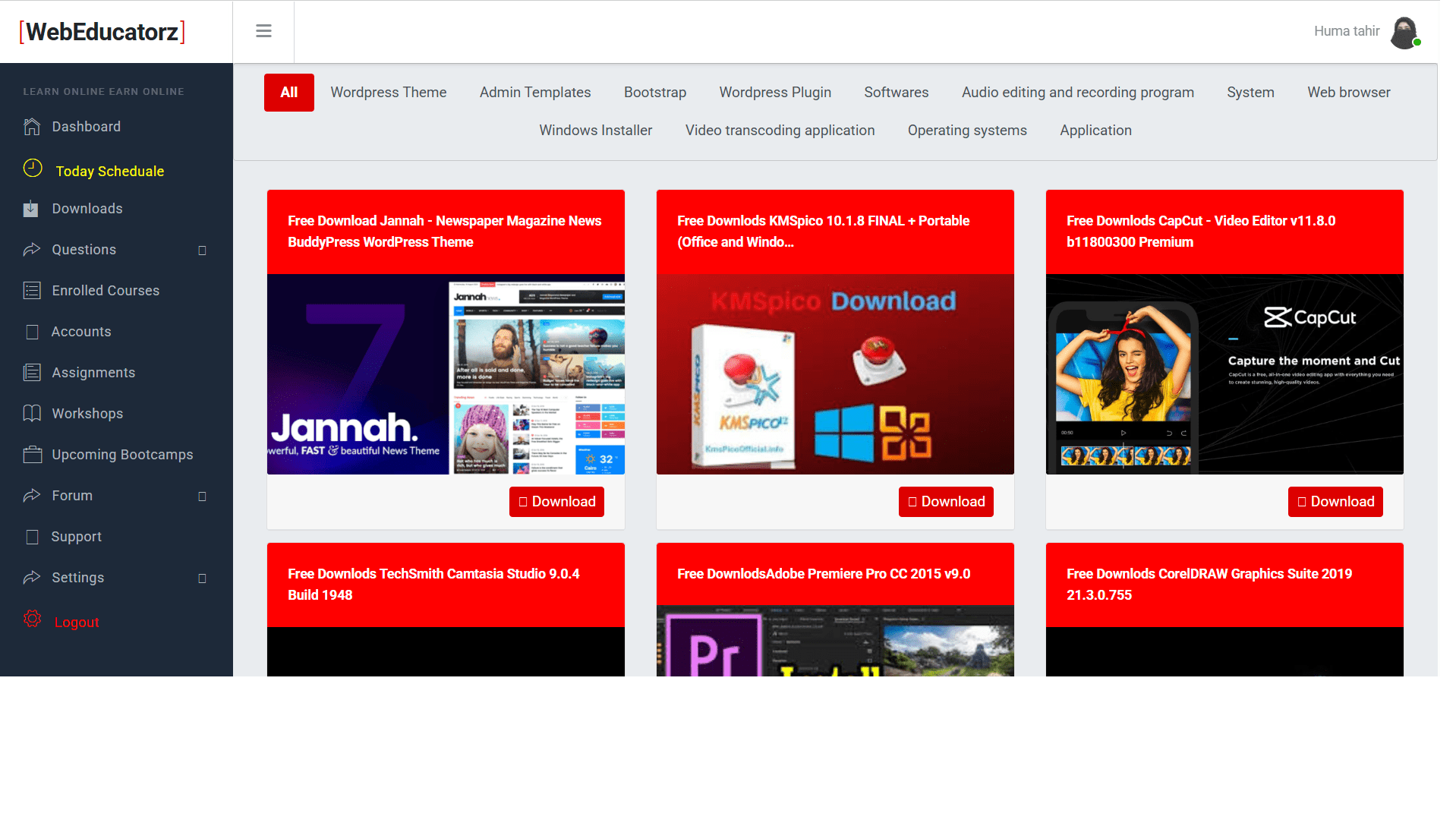Select the Admin Templates filter
The image size is (1456, 826).
point(535,93)
